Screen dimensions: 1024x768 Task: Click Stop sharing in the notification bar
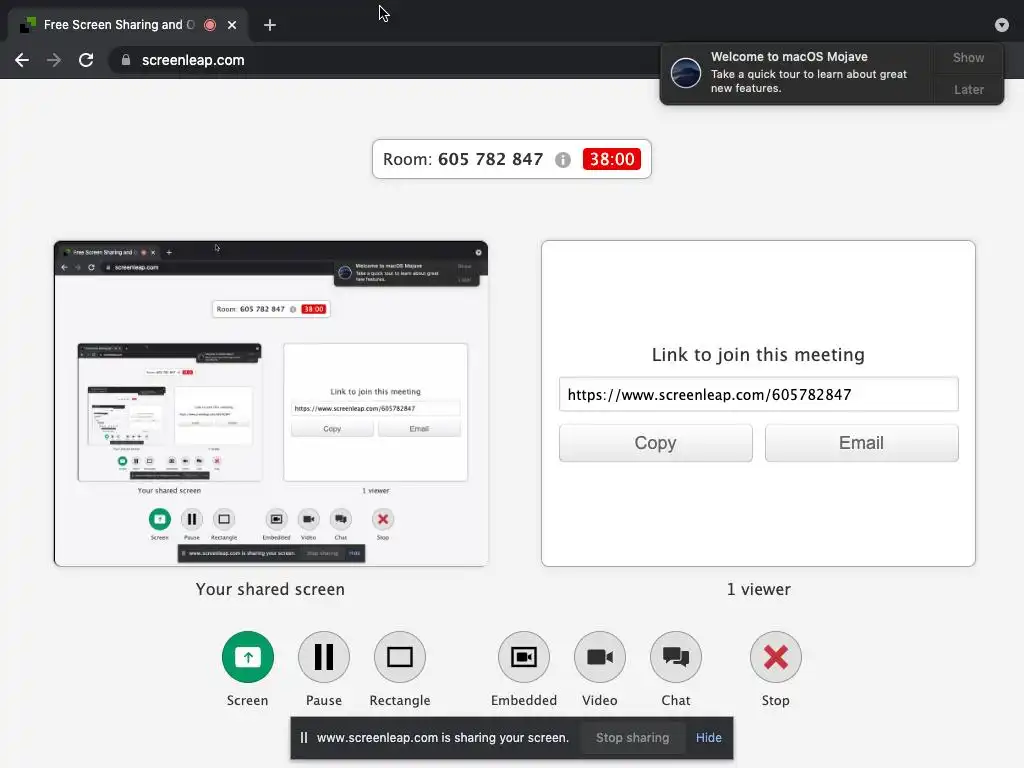[x=632, y=738]
